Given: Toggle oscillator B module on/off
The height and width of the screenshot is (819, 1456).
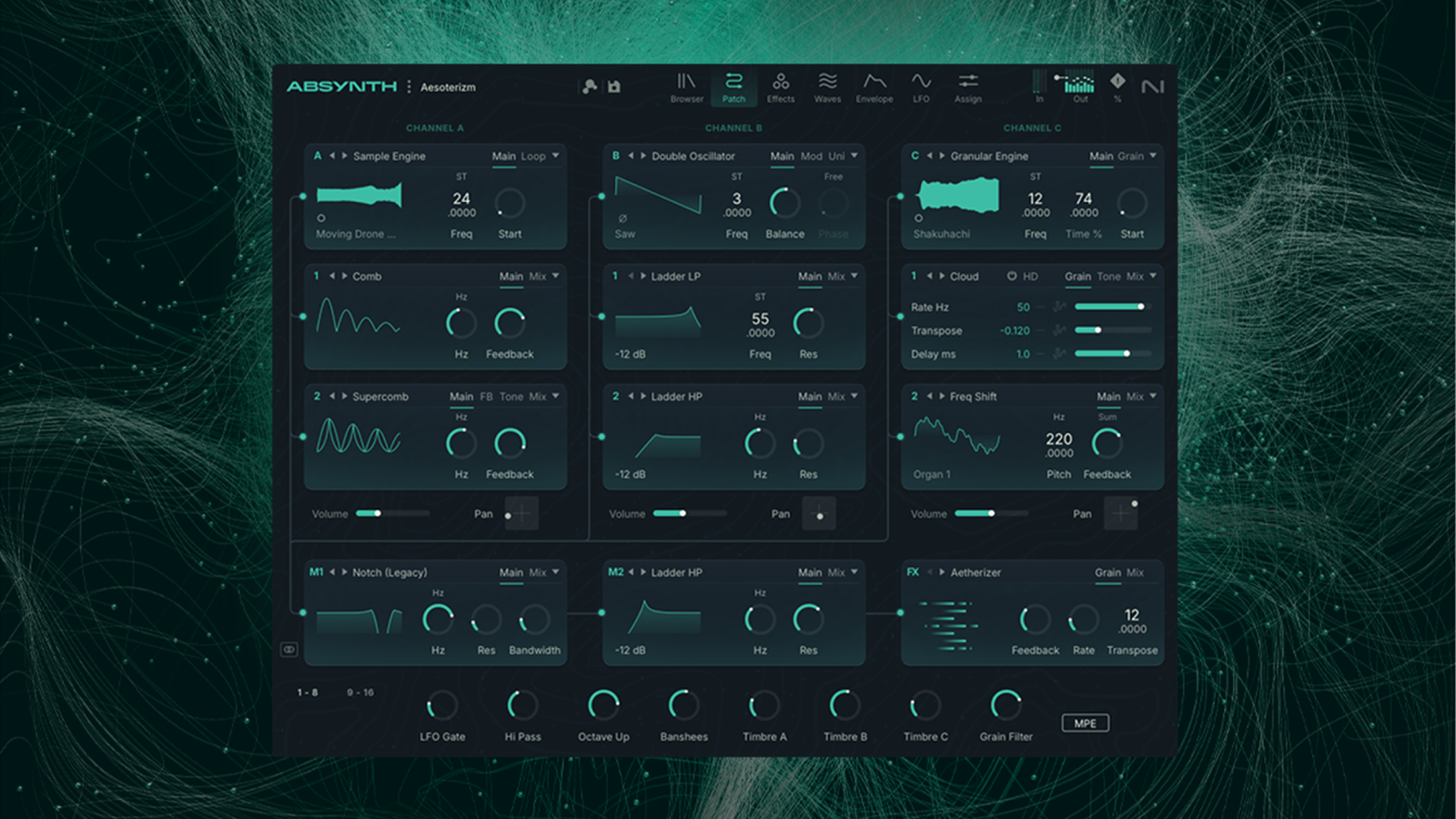Looking at the screenshot, I should pos(616,156).
